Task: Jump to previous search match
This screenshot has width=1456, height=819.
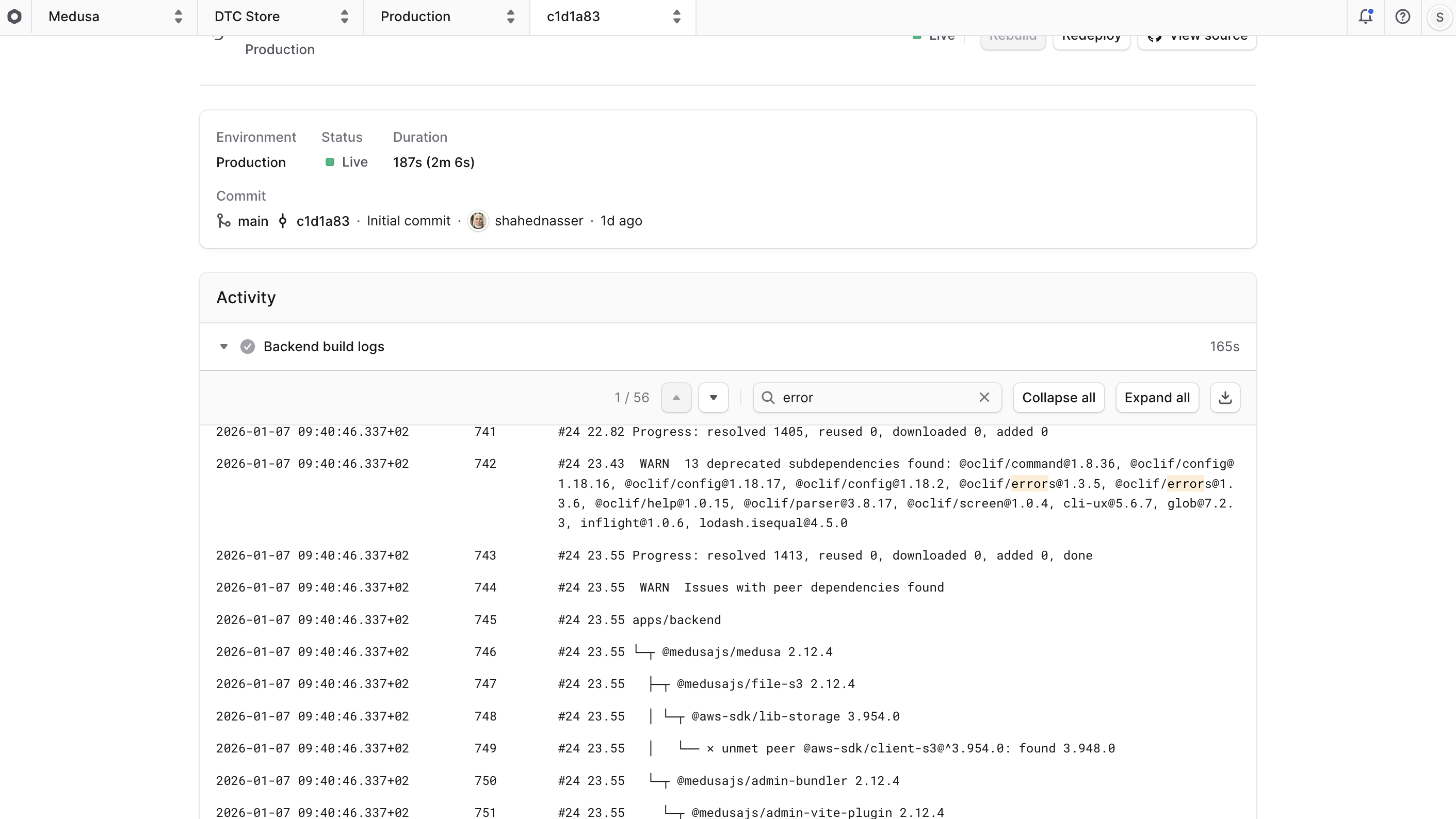Action: [676, 397]
